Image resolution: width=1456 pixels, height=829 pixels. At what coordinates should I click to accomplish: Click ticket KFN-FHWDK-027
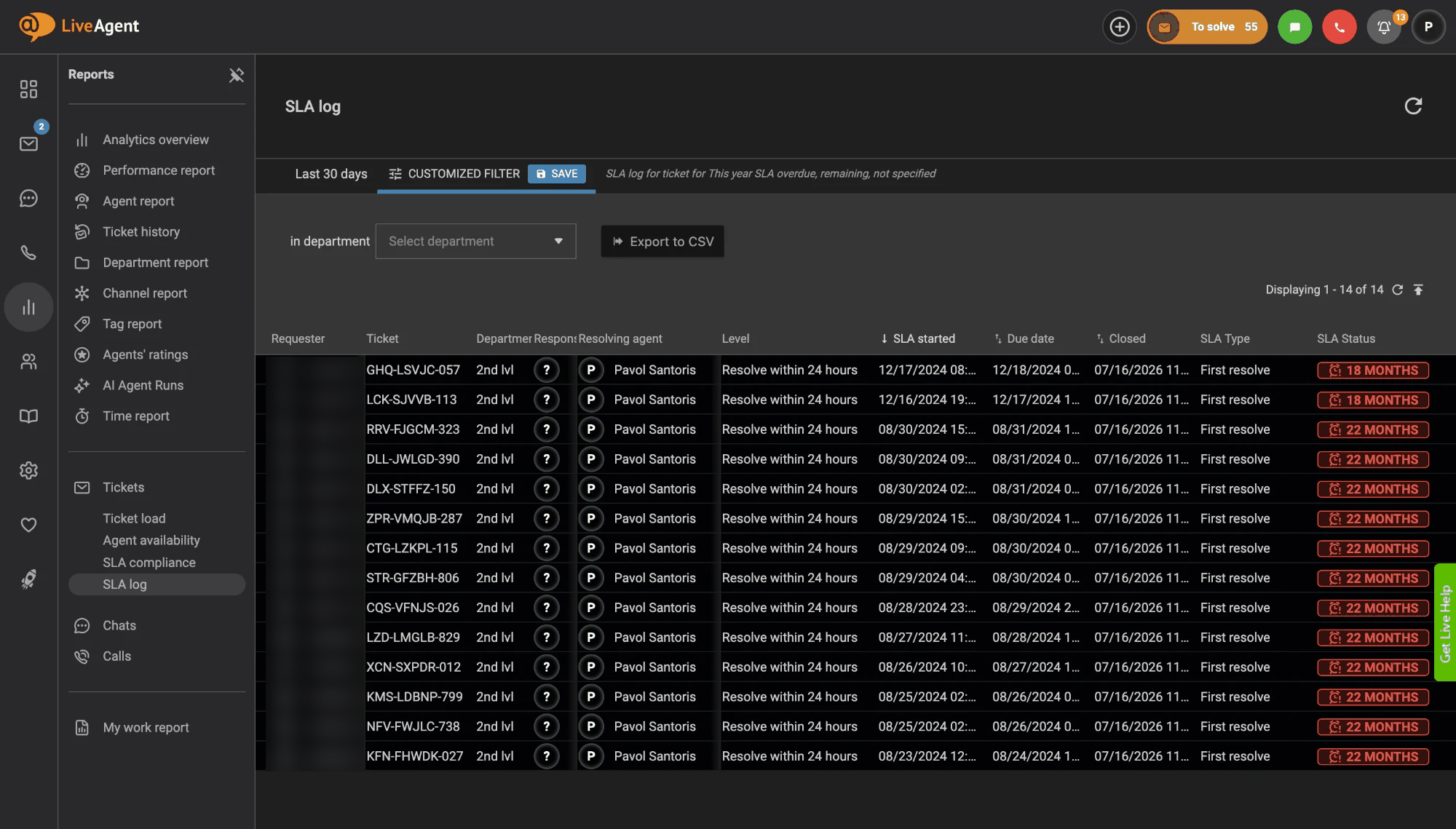414,756
